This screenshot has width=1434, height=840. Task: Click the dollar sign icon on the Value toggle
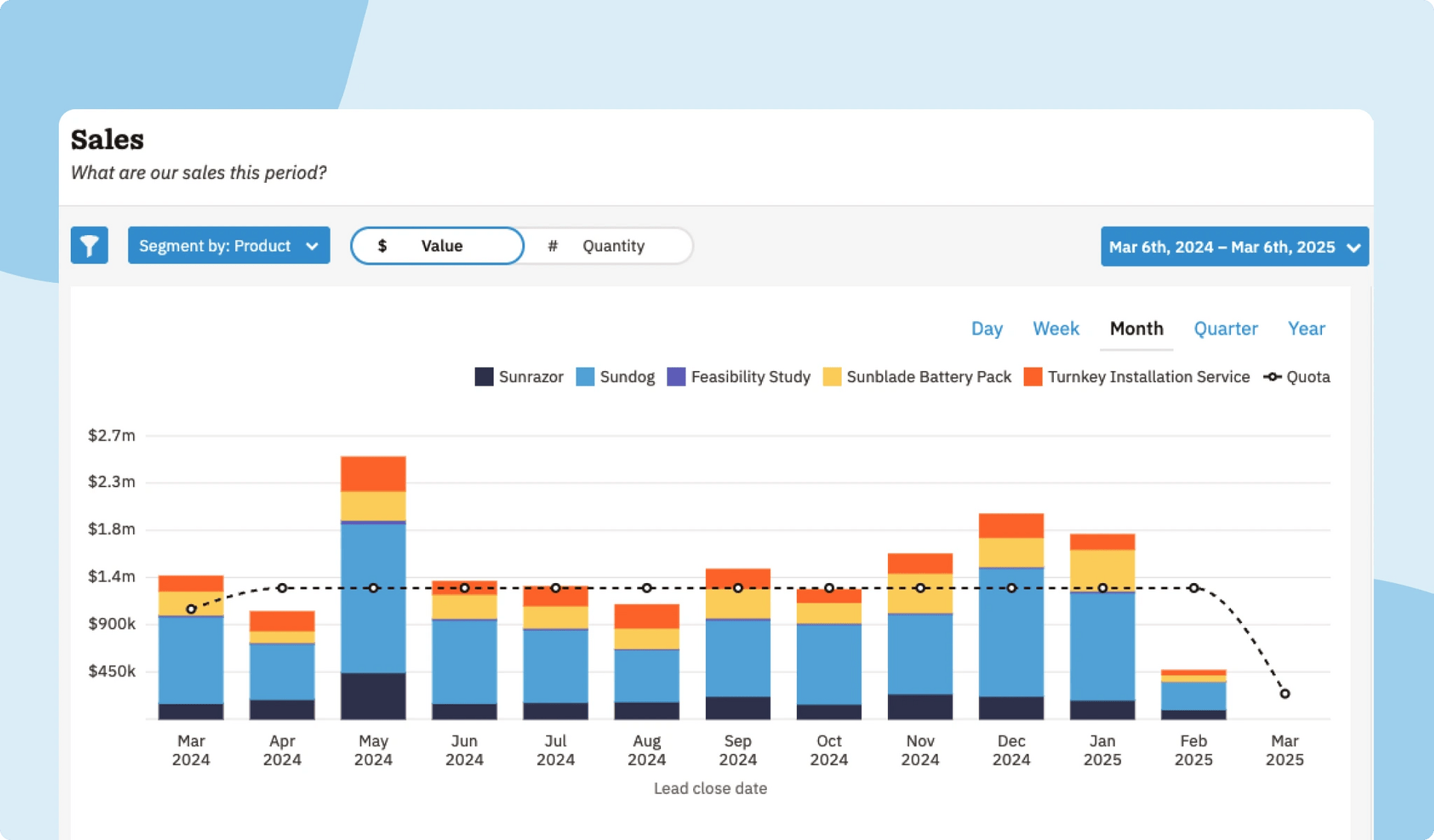tap(383, 246)
